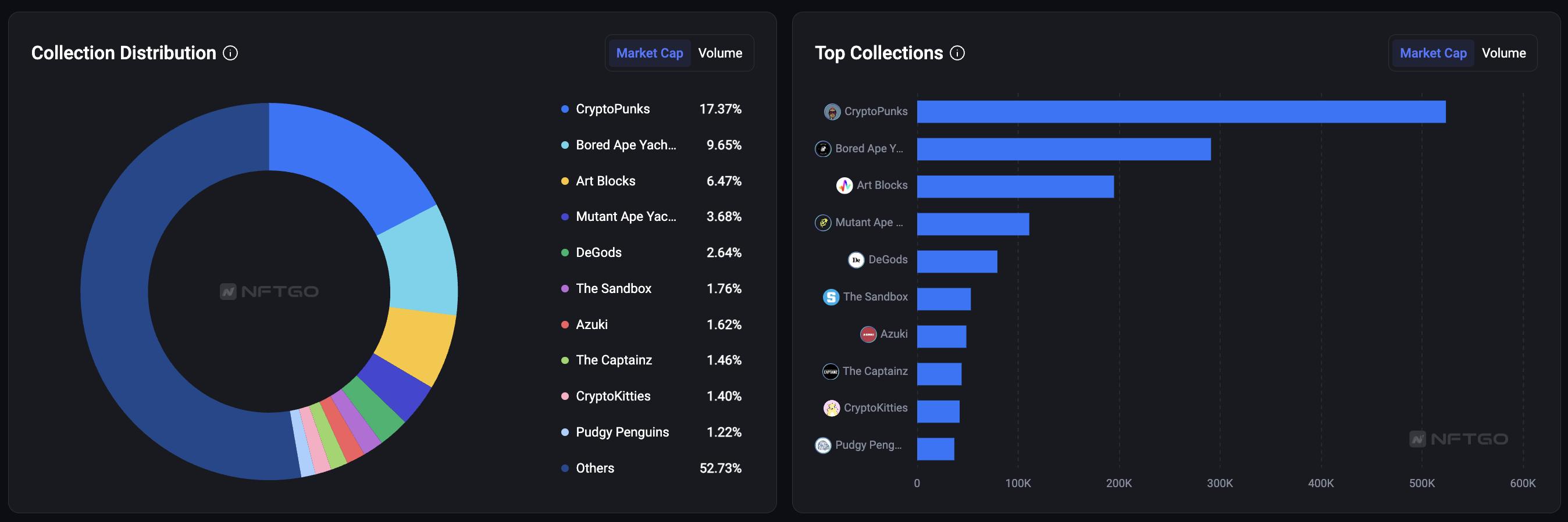The image size is (1568, 522).
Task: Select the Mutant Ape bar
Action: [972, 224]
